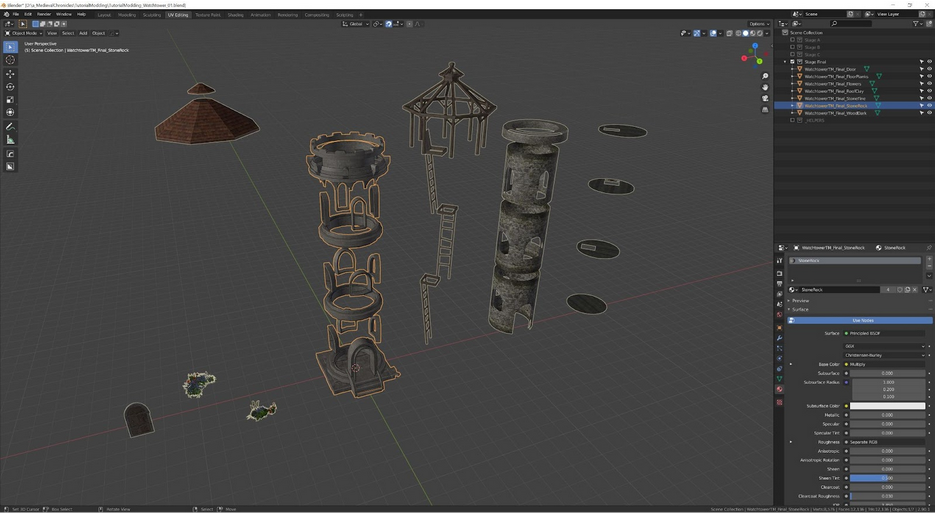
Task: Click the white Subsurface Color swatch
Action: tap(887, 406)
